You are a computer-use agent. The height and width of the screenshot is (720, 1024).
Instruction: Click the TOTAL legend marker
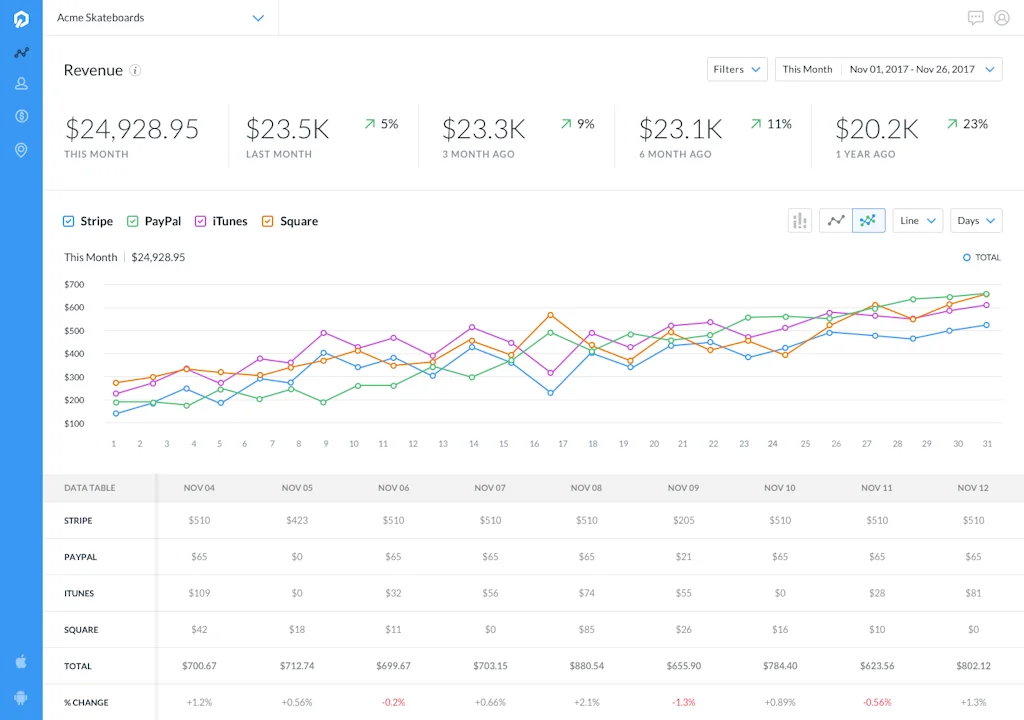point(967,257)
